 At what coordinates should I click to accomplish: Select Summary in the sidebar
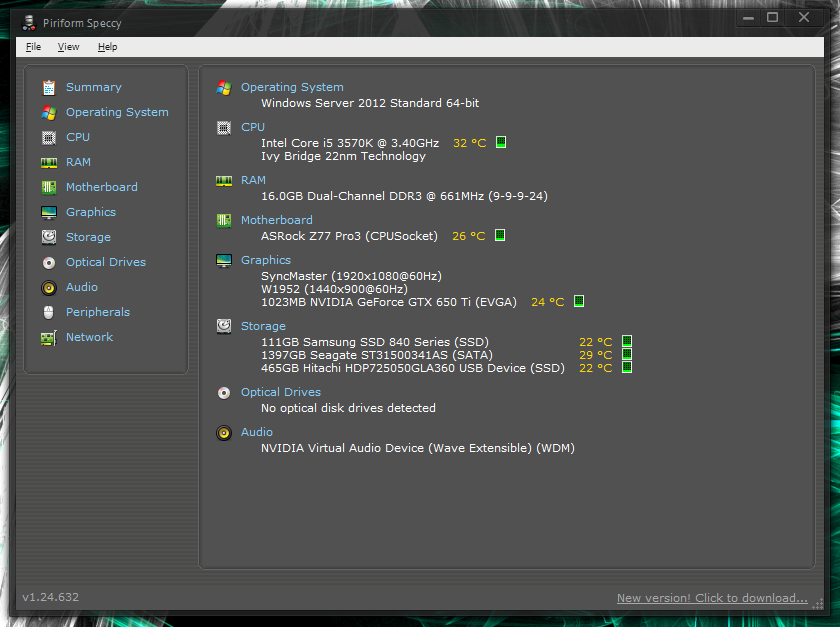(x=94, y=87)
